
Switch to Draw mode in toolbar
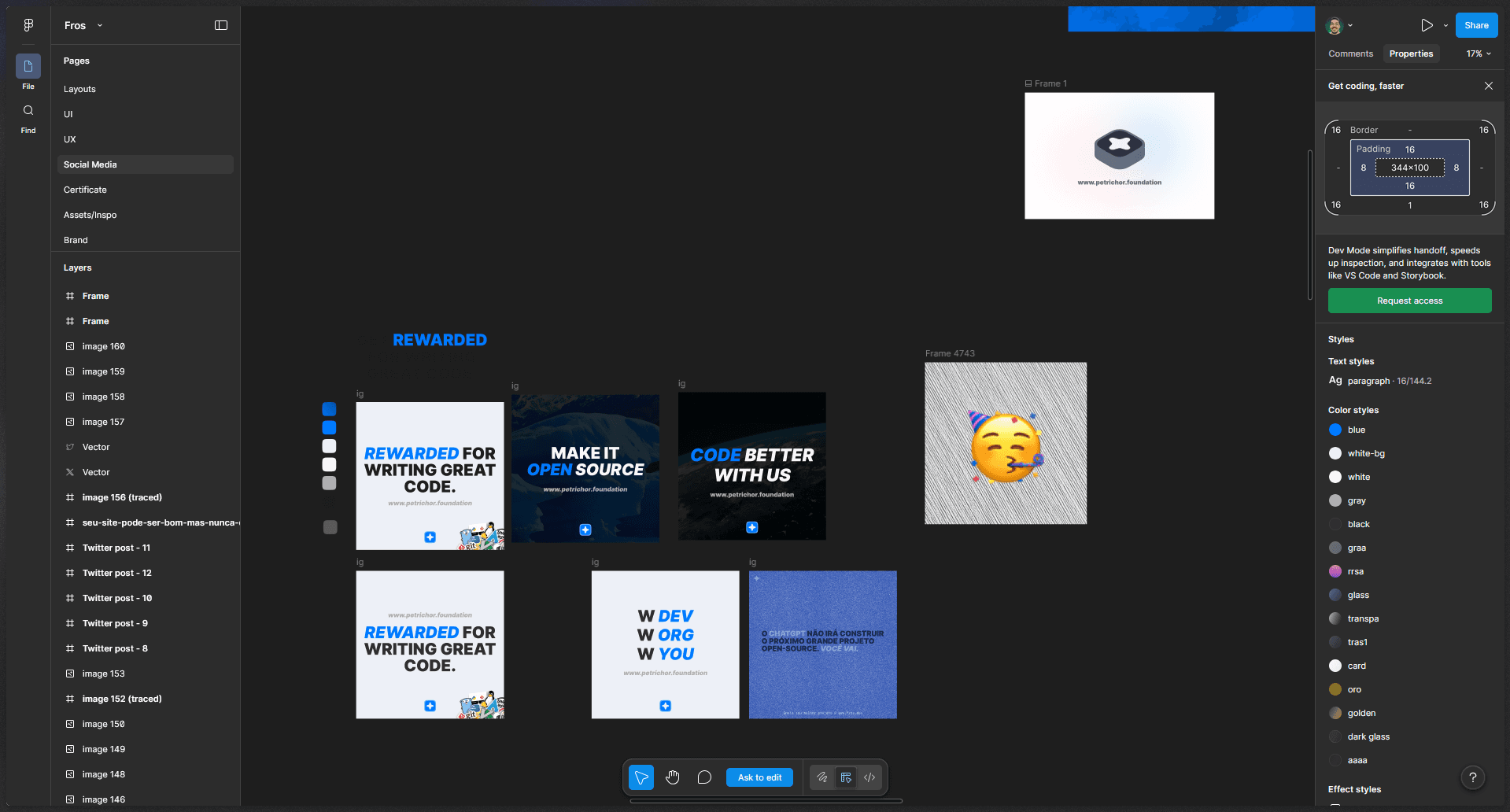coord(821,777)
